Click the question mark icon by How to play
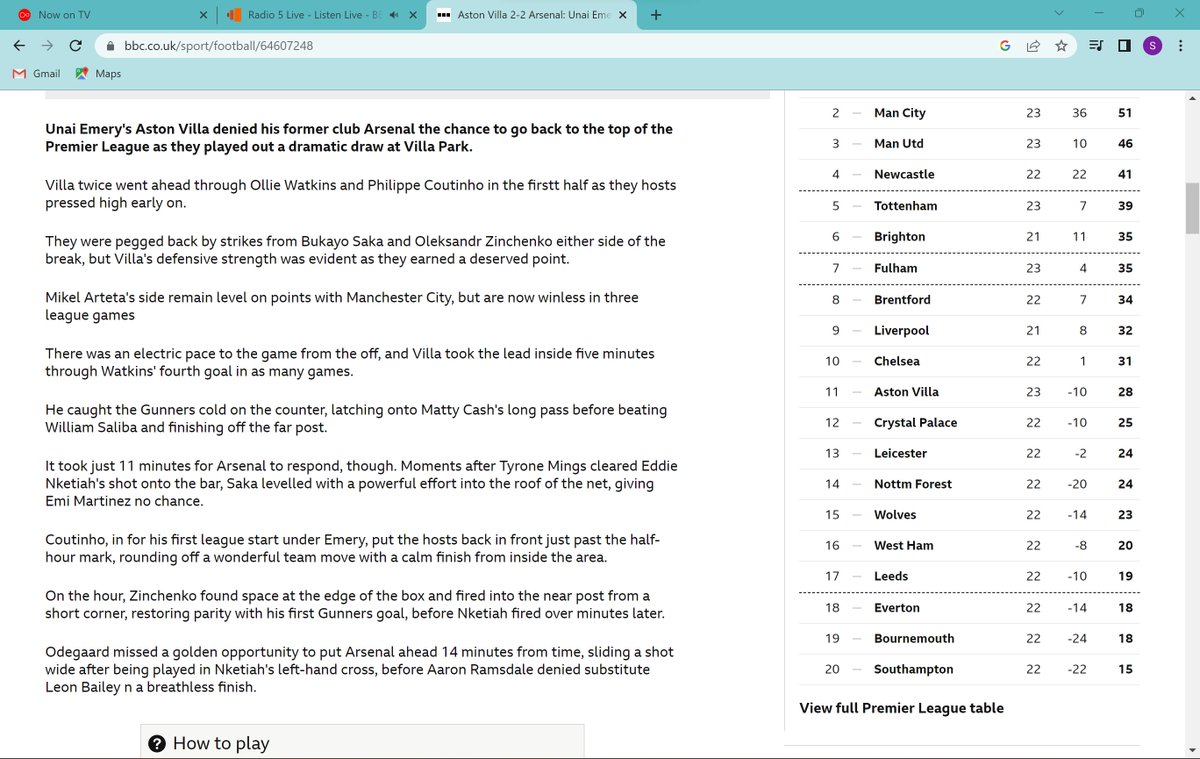 point(157,743)
